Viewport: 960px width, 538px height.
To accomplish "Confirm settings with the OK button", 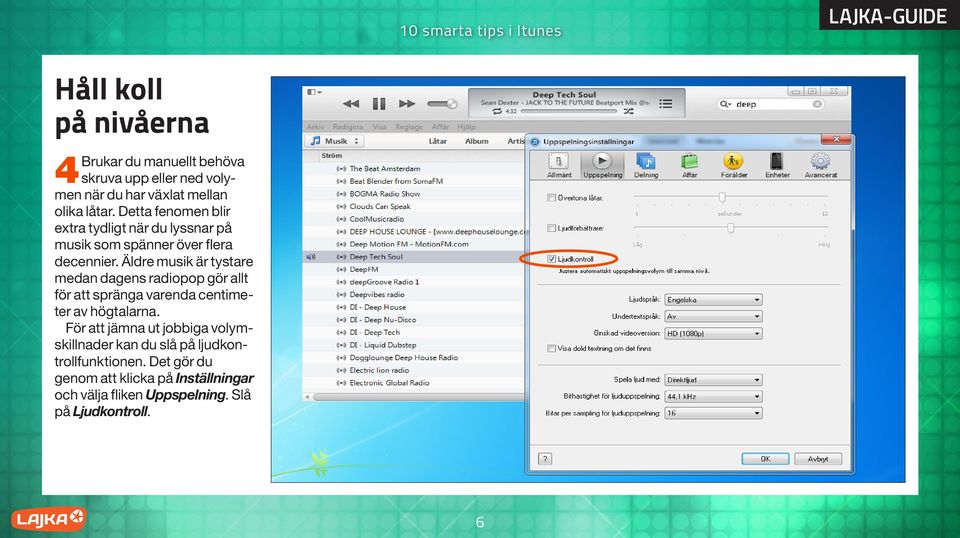I will pos(765,458).
